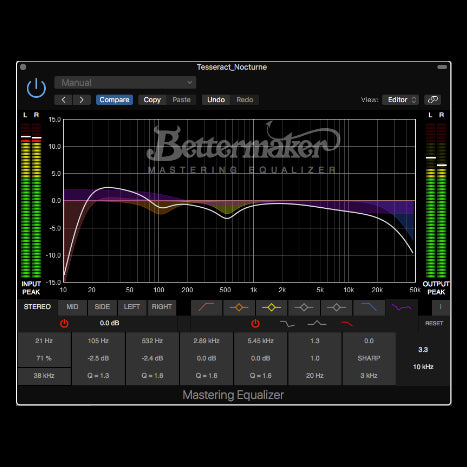The height and width of the screenshot is (467, 467).
Task: Select the red high-pass filter band icon
Action: 206,307
